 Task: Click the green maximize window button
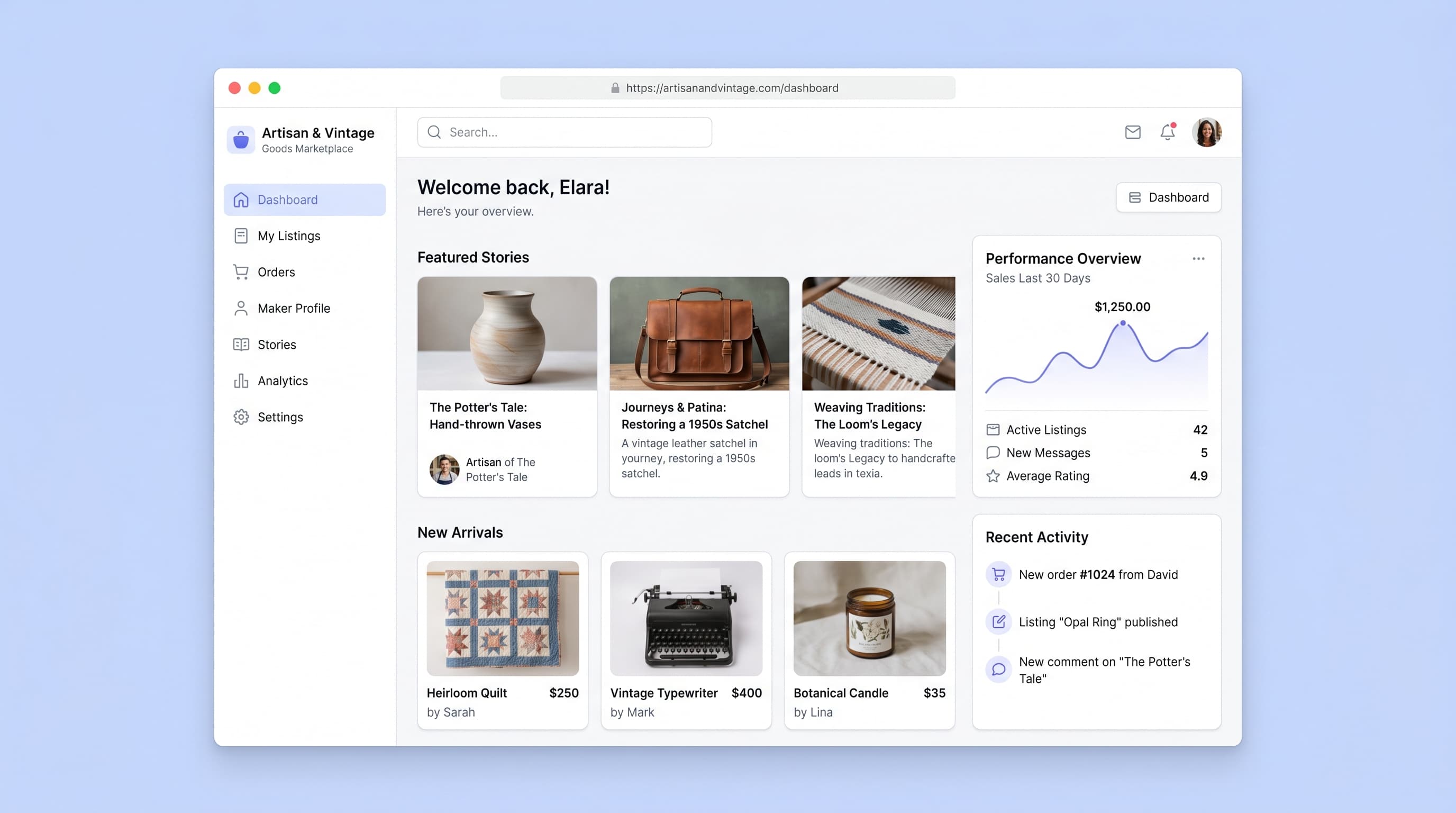(x=274, y=88)
